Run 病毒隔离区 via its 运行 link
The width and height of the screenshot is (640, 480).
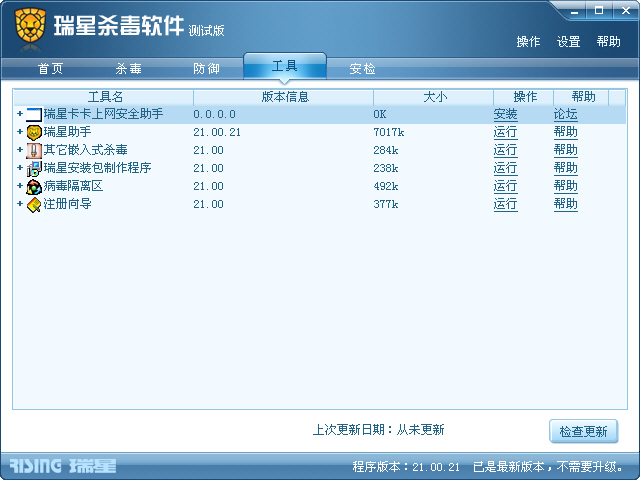click(x=505, y=186)
